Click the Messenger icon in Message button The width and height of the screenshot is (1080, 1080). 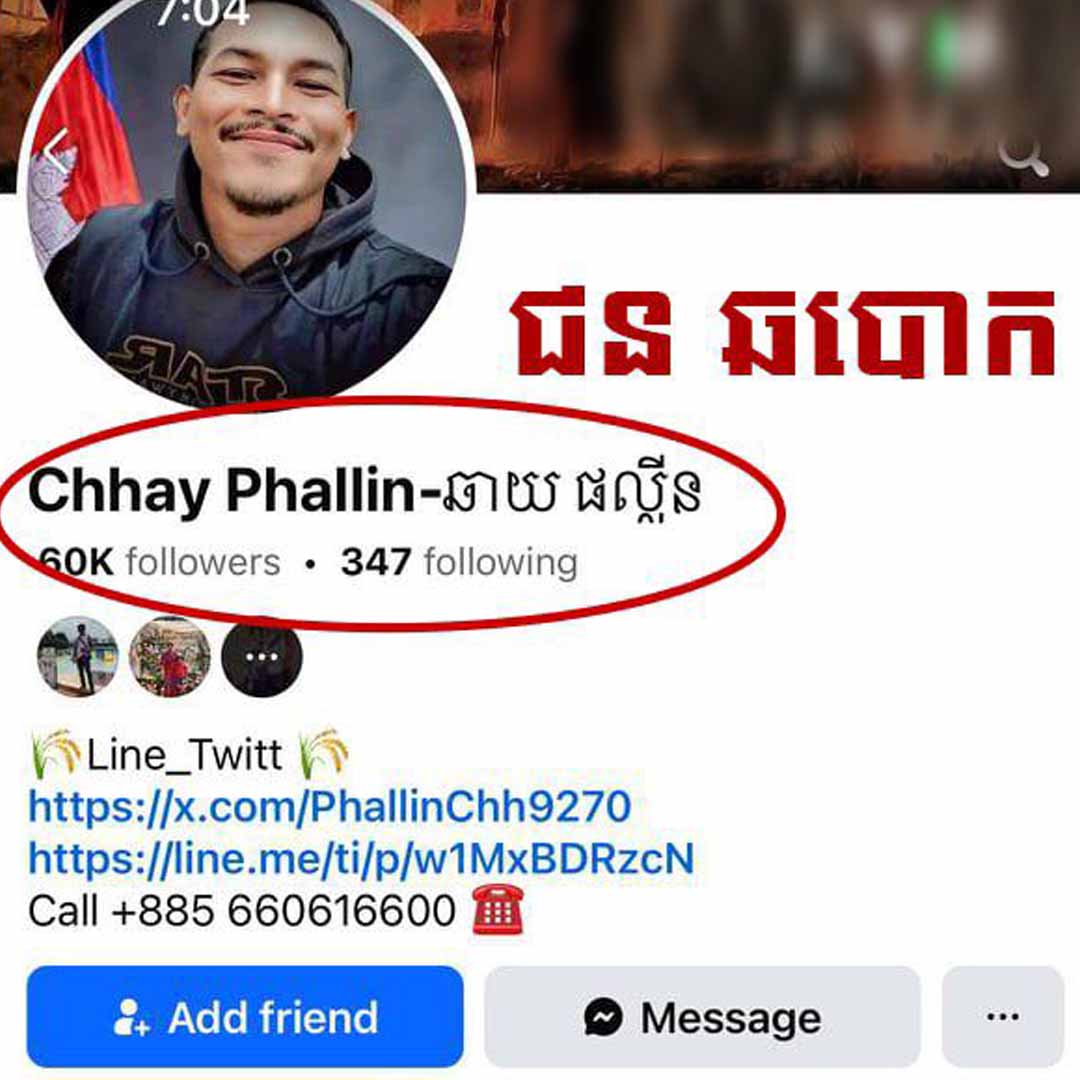pos(603,1017)
